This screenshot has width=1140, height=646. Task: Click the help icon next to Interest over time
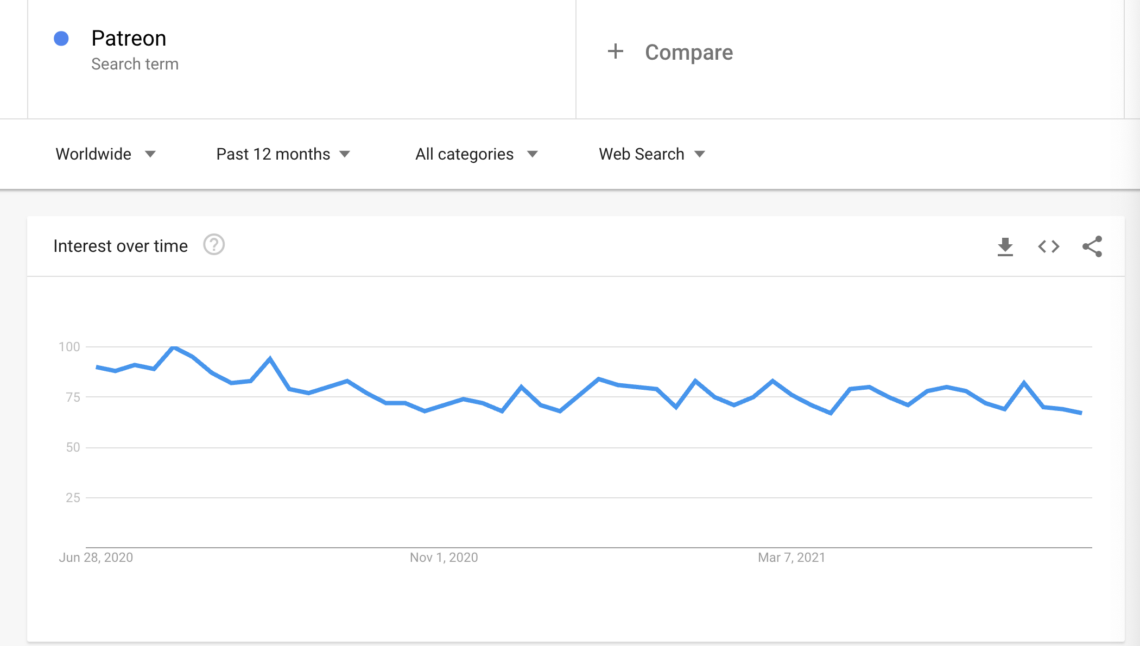pyautogui.click(x=214, y=244)
